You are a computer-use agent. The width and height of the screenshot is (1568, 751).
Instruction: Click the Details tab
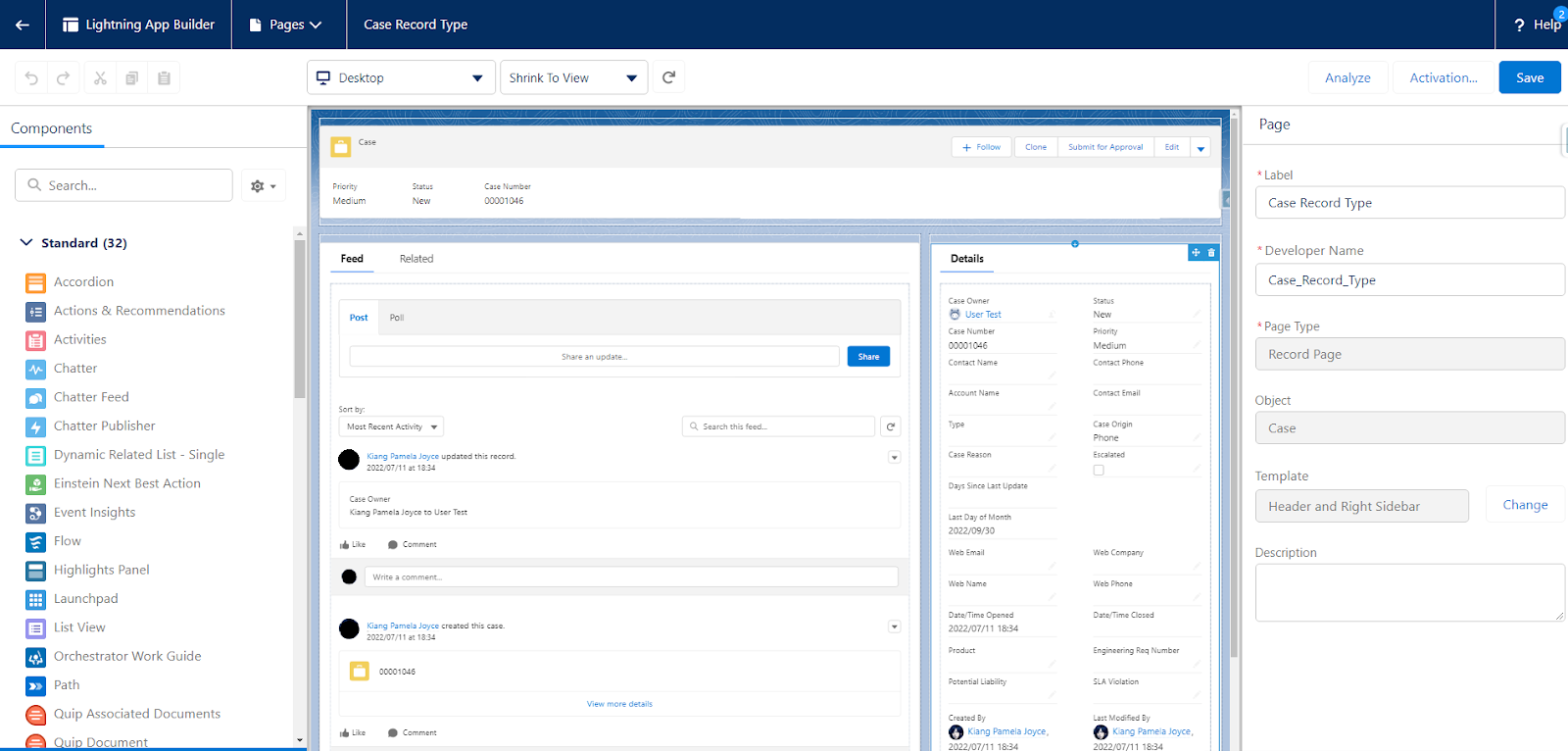(967, 259)
